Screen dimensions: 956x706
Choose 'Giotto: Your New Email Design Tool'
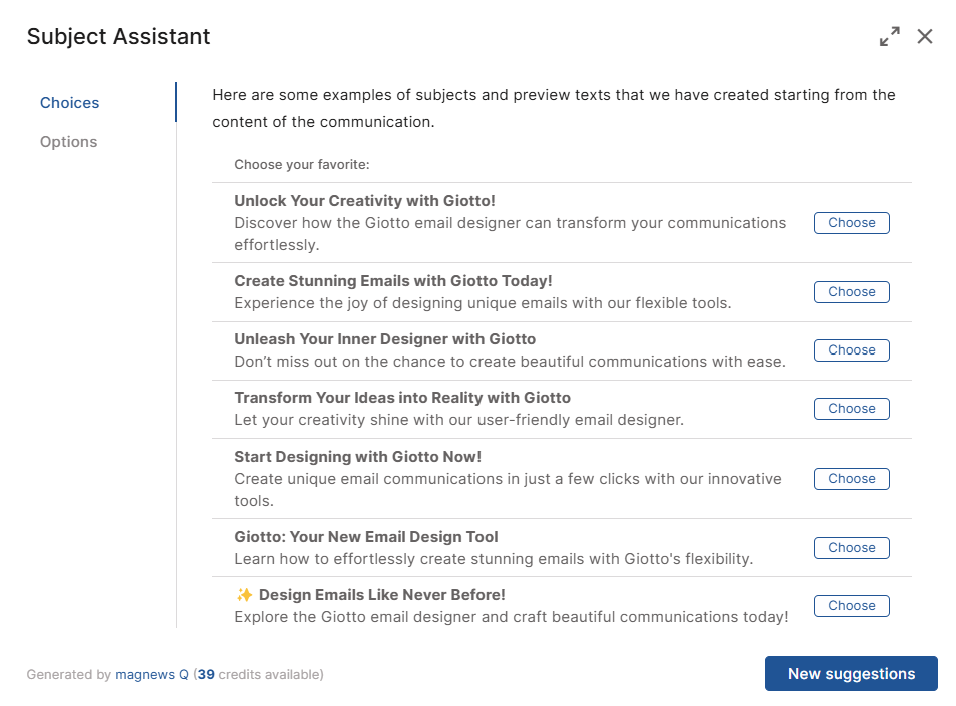(852, 547)
